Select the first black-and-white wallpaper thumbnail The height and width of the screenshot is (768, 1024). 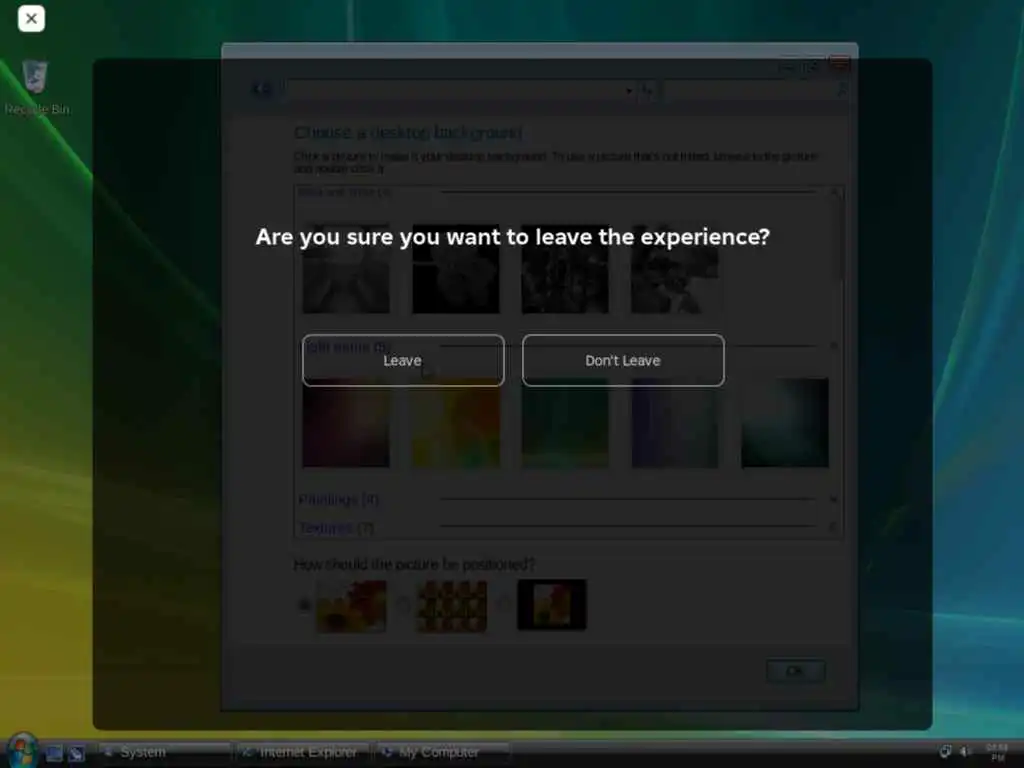point(346,270)
